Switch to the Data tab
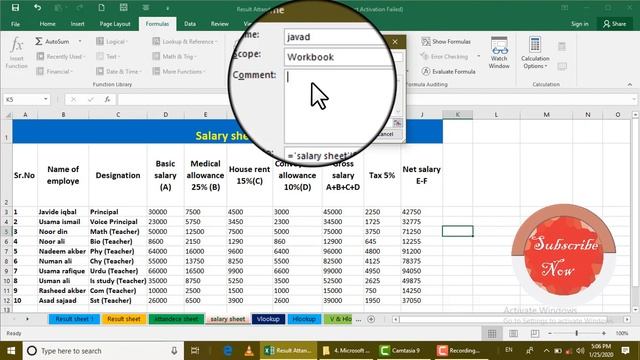 pyautogui.click(x=190, y=24)
